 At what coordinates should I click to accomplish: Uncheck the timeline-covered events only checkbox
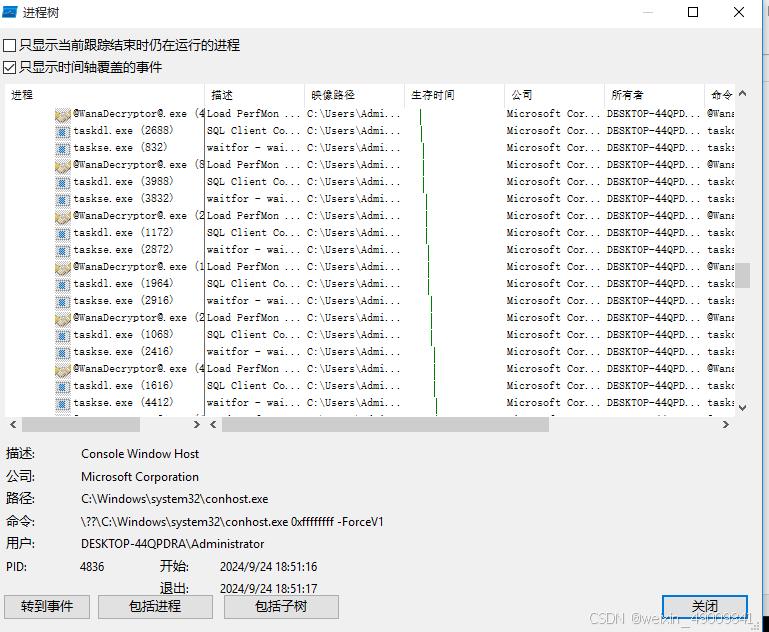click(x=9, y=67)
